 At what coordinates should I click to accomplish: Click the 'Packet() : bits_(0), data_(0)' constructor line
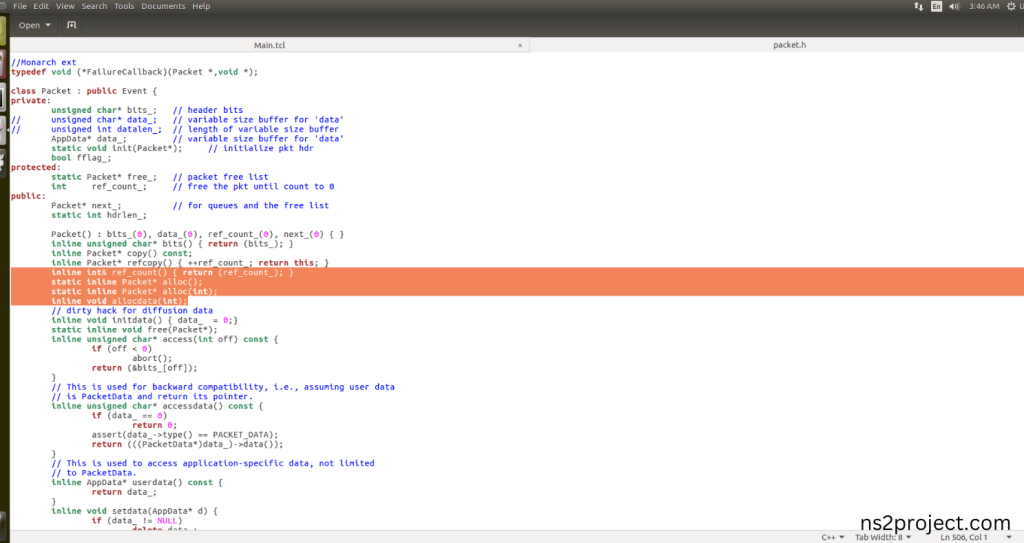[x=197, y=235]
